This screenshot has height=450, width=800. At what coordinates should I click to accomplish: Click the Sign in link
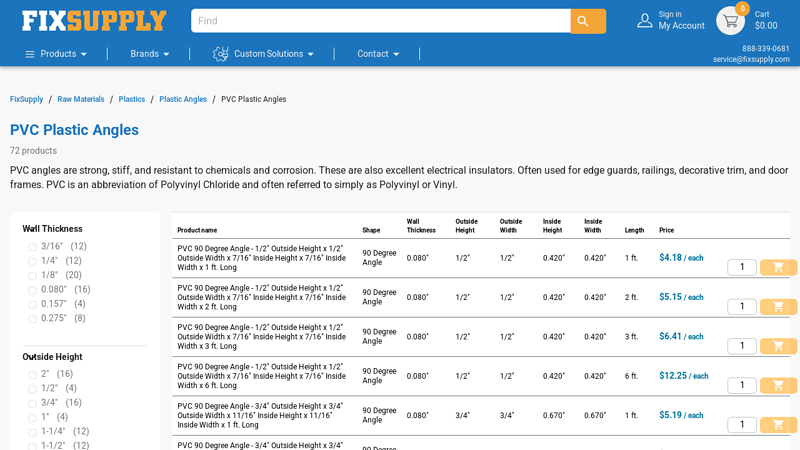670,14
